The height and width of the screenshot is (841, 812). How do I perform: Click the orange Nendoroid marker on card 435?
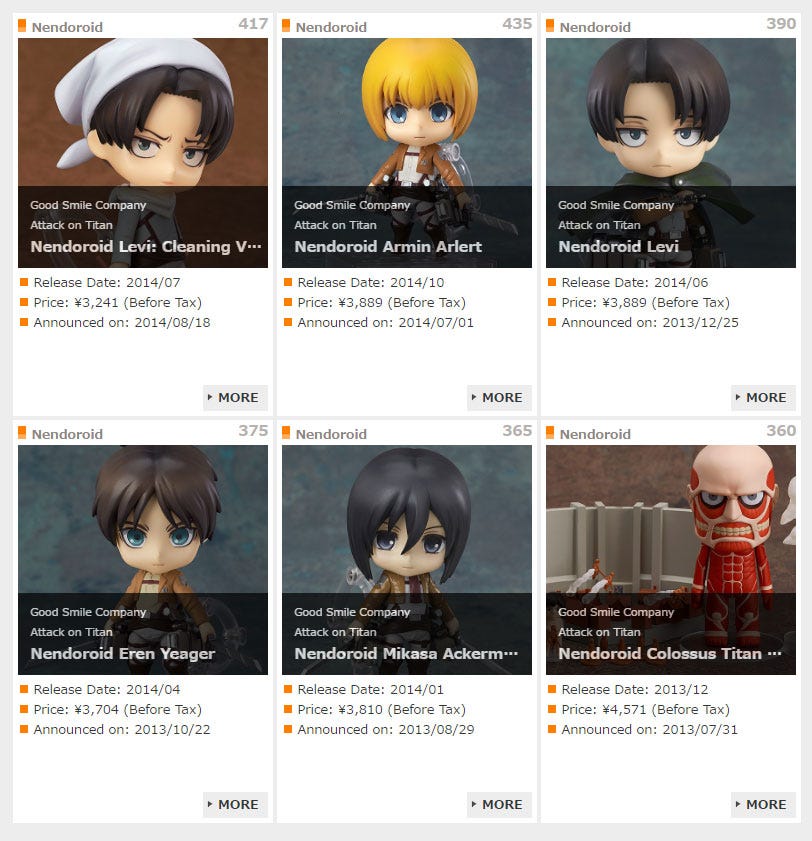click(286, 26)
